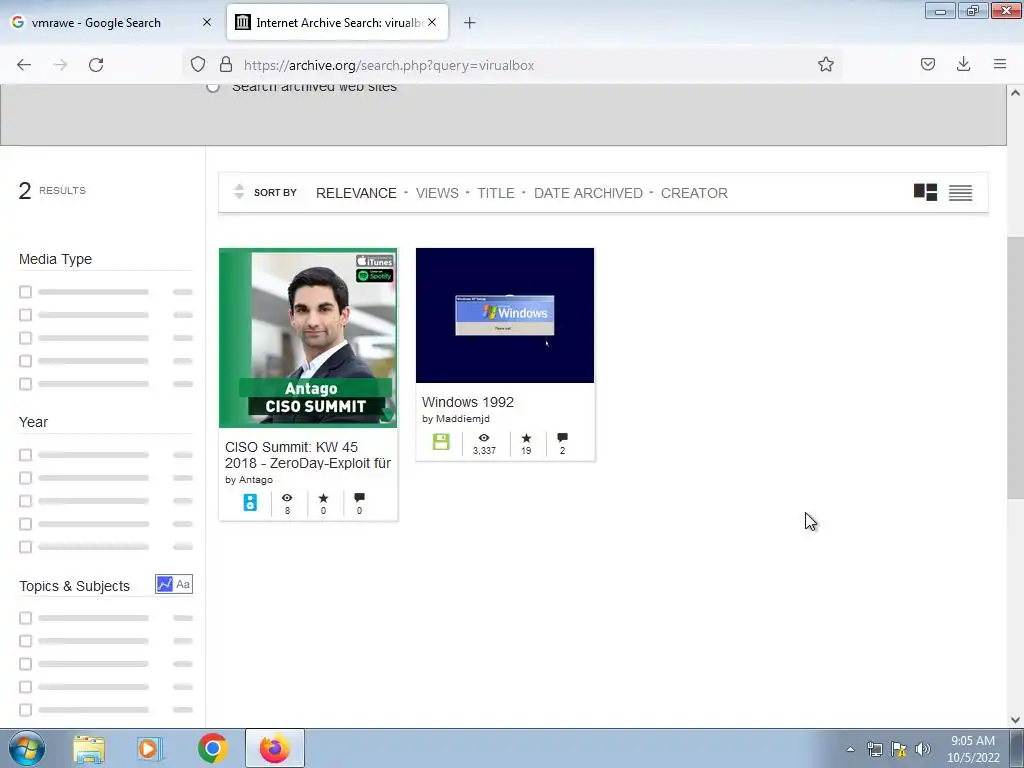Screen dimensions: 1024x768
Task: Click the page vertical scrollbar thumb
Action: [x=1015, y=368]
